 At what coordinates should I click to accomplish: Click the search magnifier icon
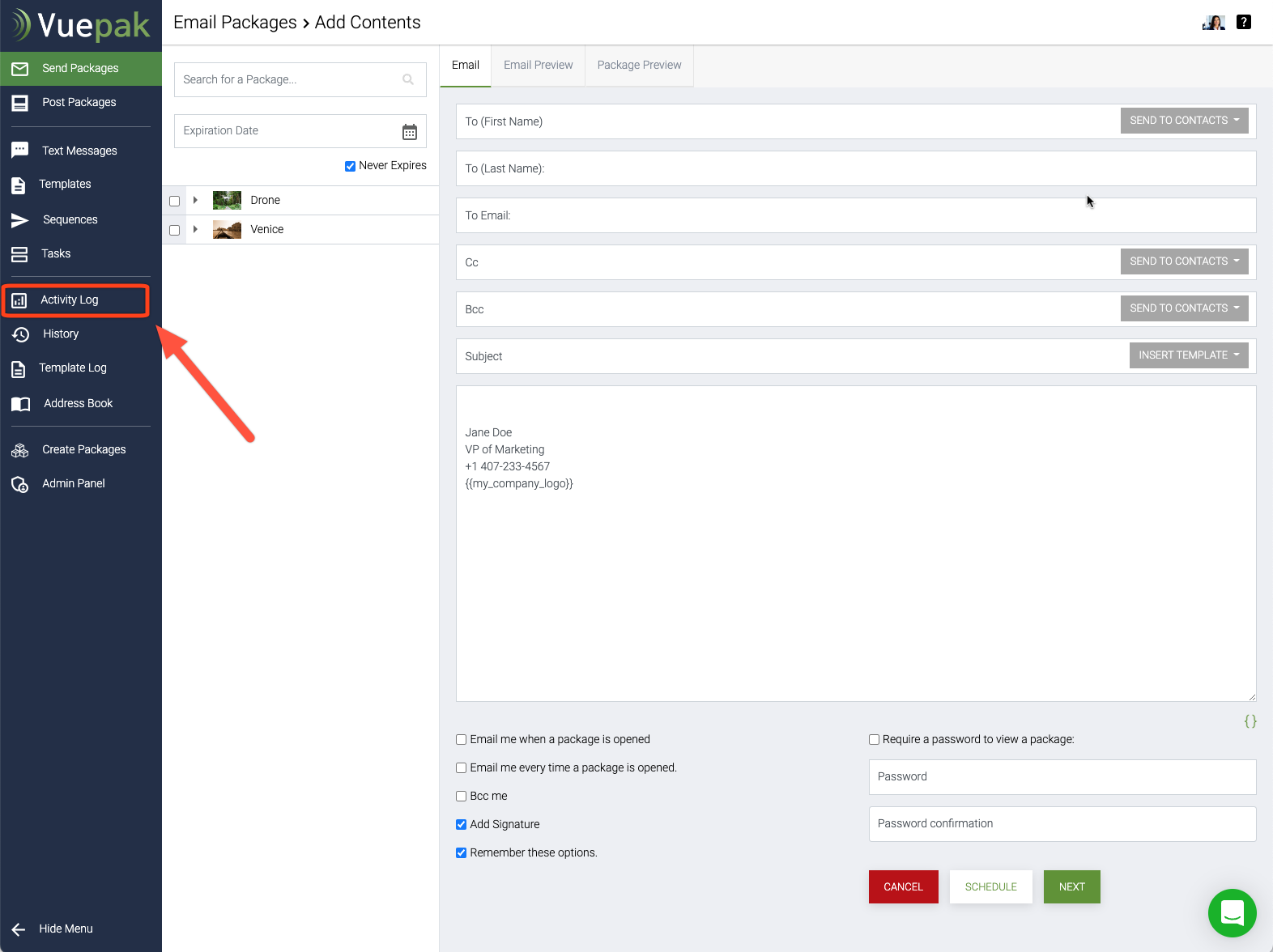click(408, 79)
